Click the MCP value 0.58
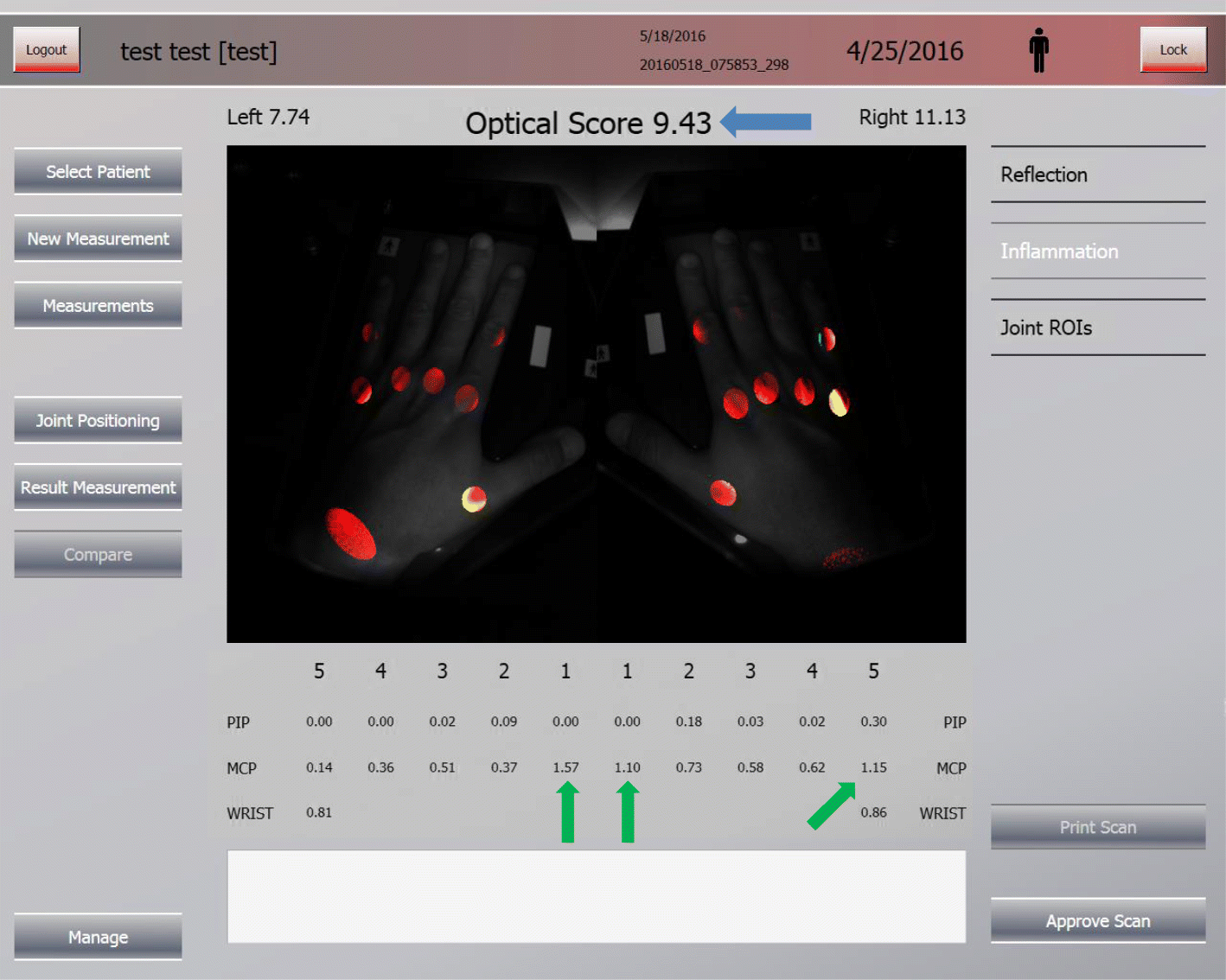 point(750,767)
